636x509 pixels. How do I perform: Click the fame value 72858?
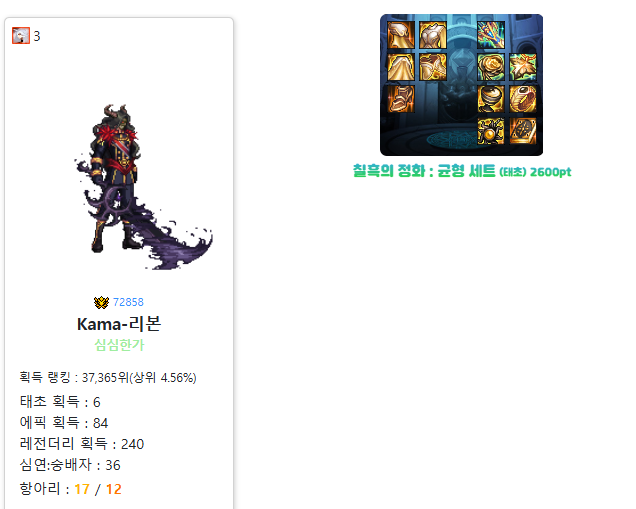point(128,302)
